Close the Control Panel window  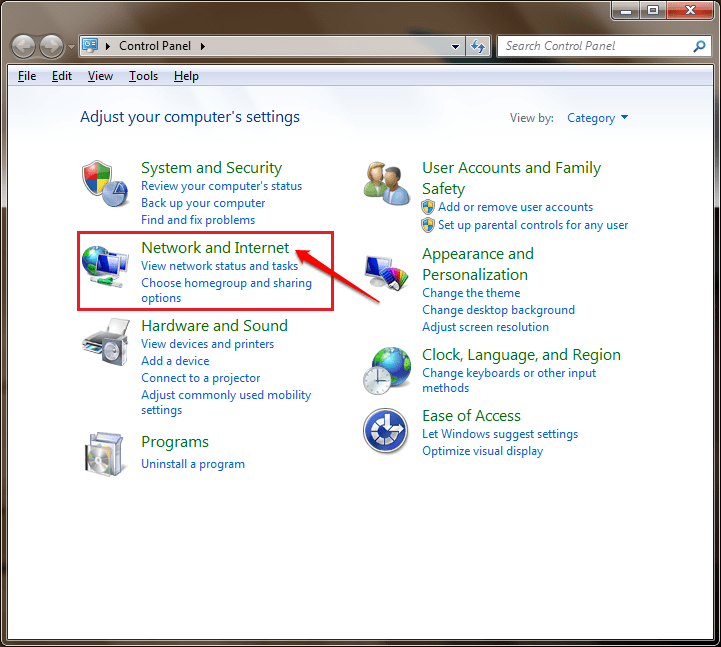[x=690, y=10]
